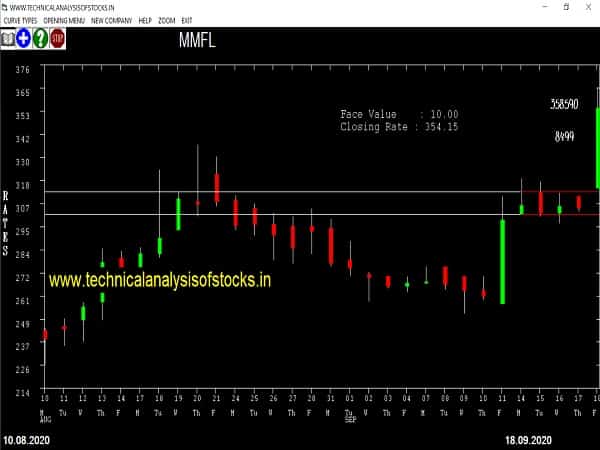
Task: Click the Face Value 10.00 label
Action: [x=399, y=114]
